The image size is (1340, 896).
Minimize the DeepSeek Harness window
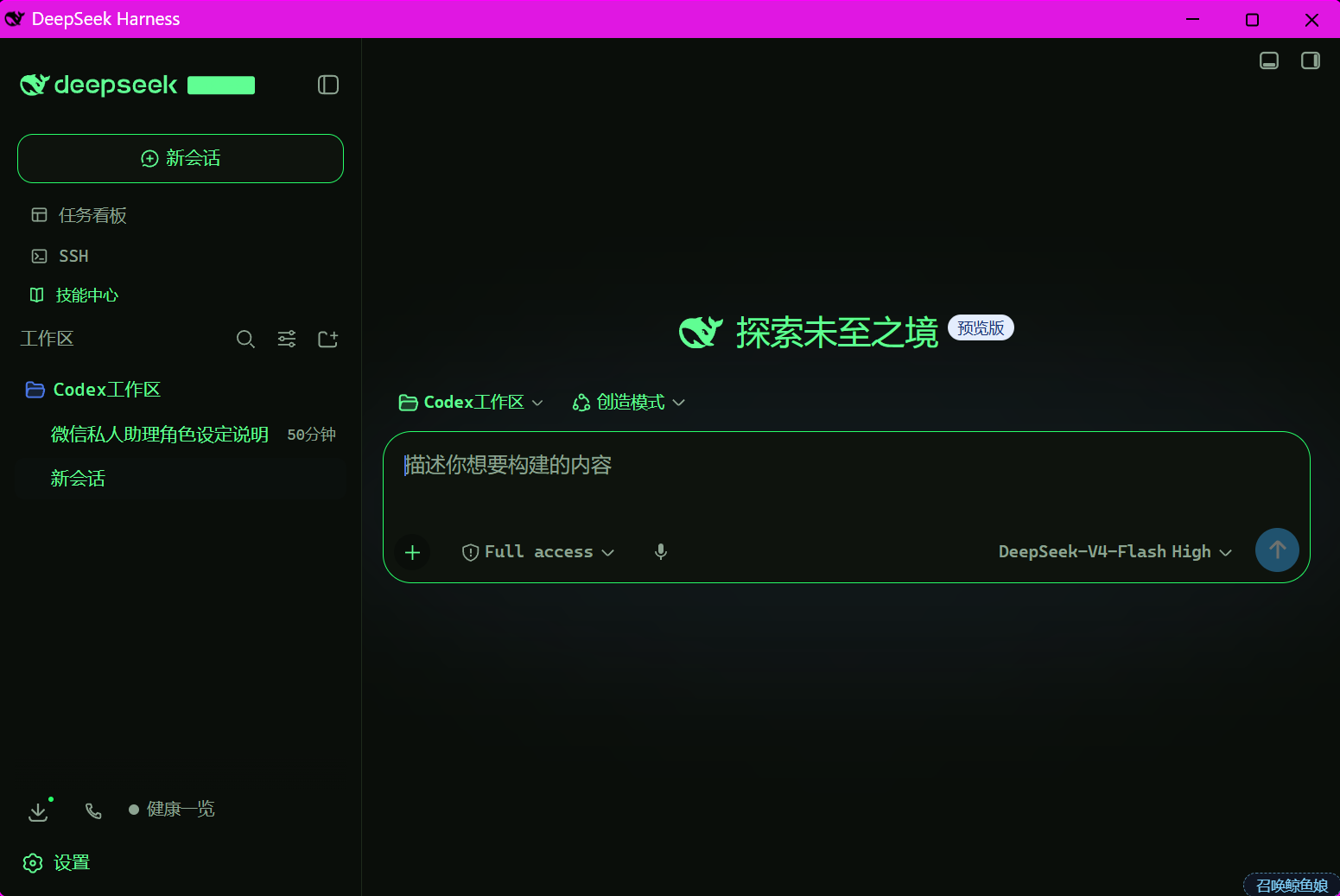[x=1193, y=19]
